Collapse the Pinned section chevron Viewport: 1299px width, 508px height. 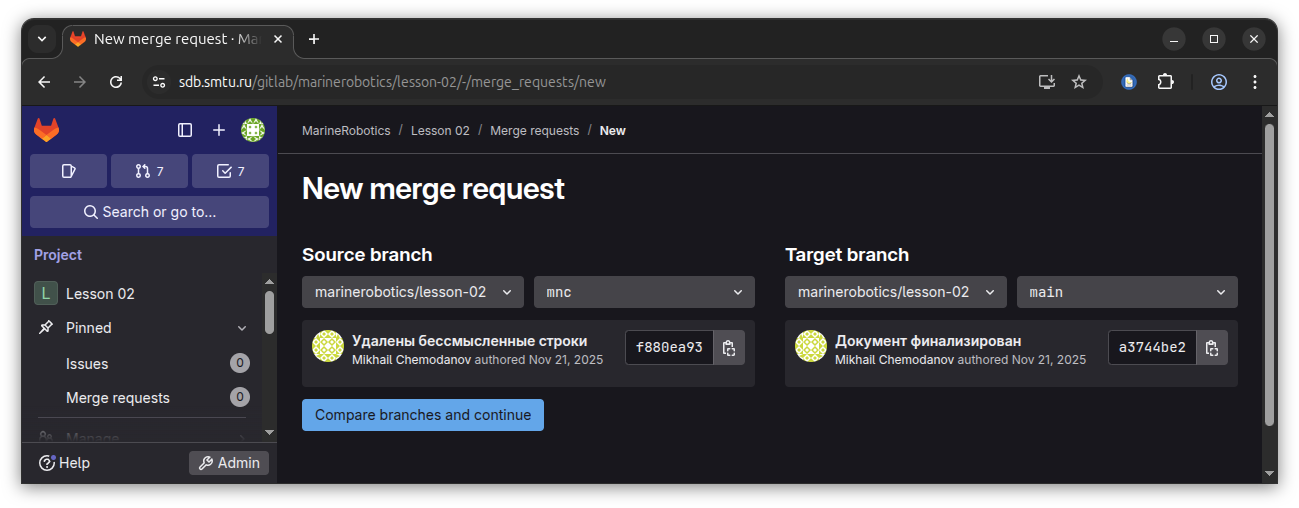pyautogui.click(x=242, y=328)
